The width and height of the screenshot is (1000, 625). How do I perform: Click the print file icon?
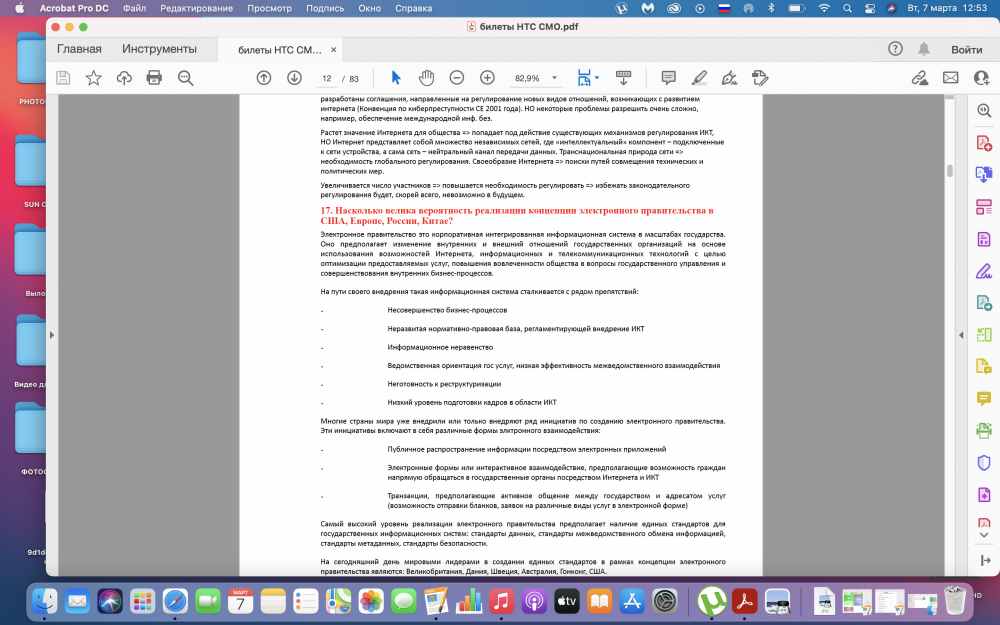154,78
